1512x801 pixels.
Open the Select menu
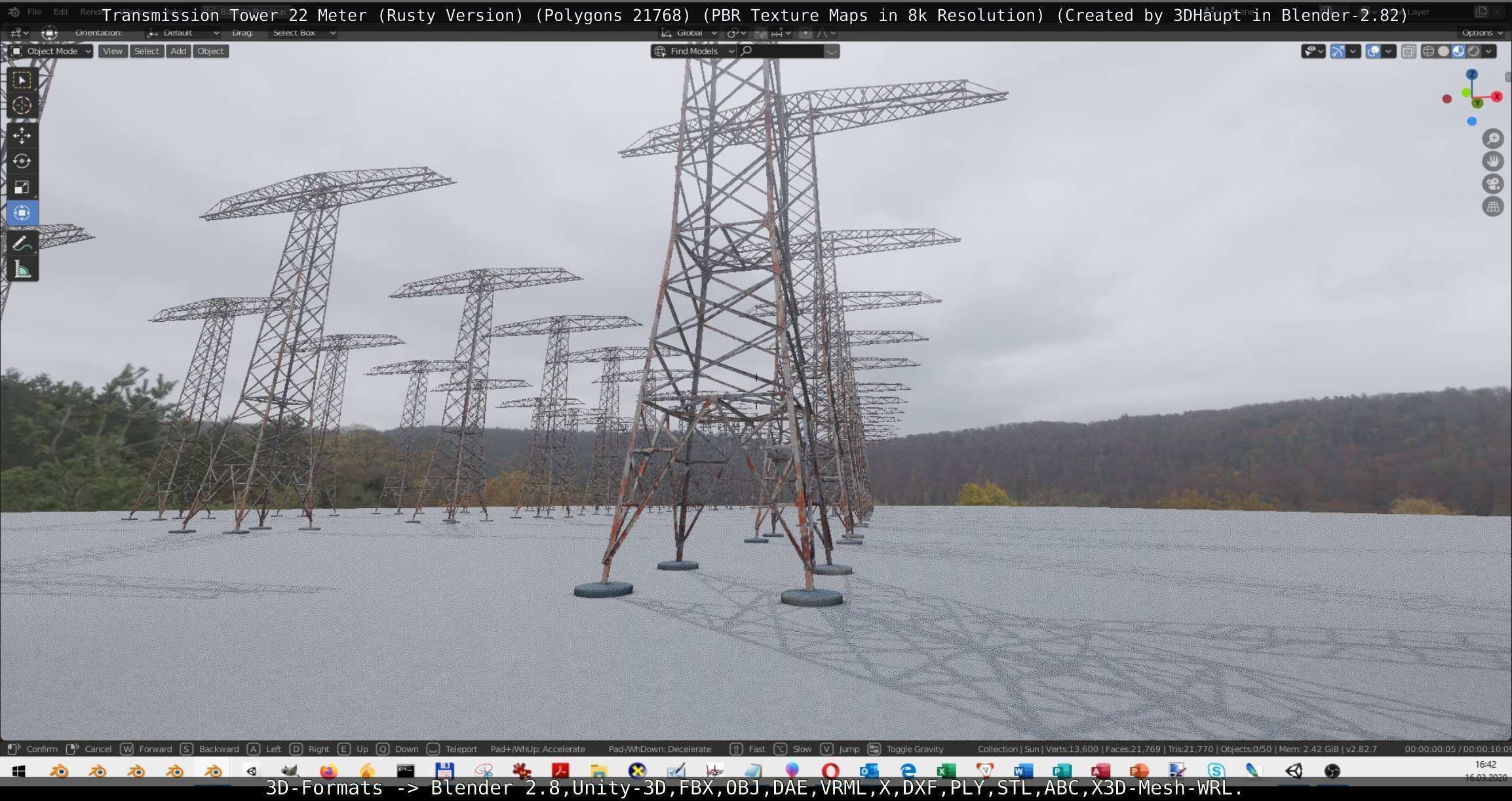[147, 51]
